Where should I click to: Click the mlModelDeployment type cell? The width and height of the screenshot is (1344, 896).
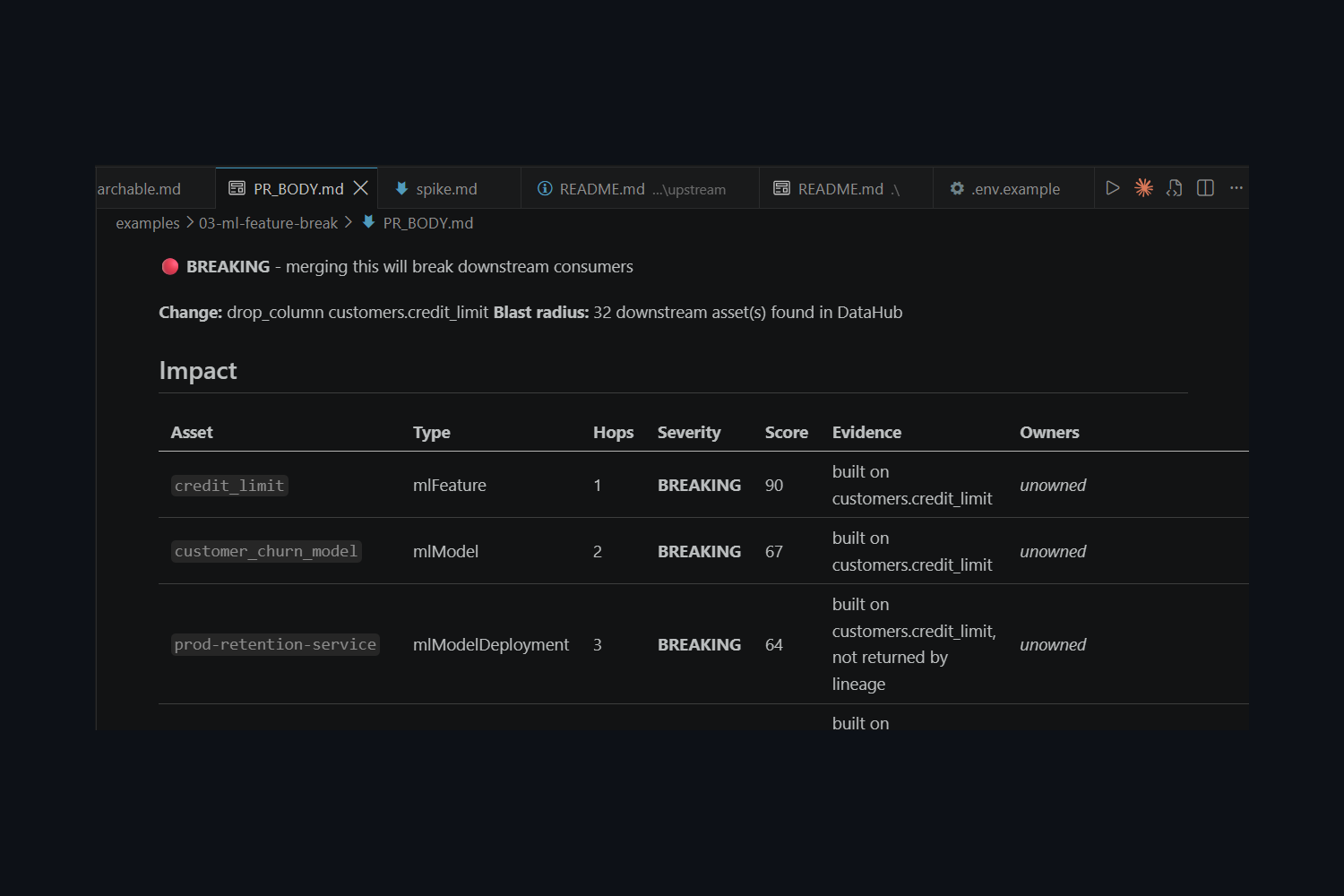(x=491, y=645)
